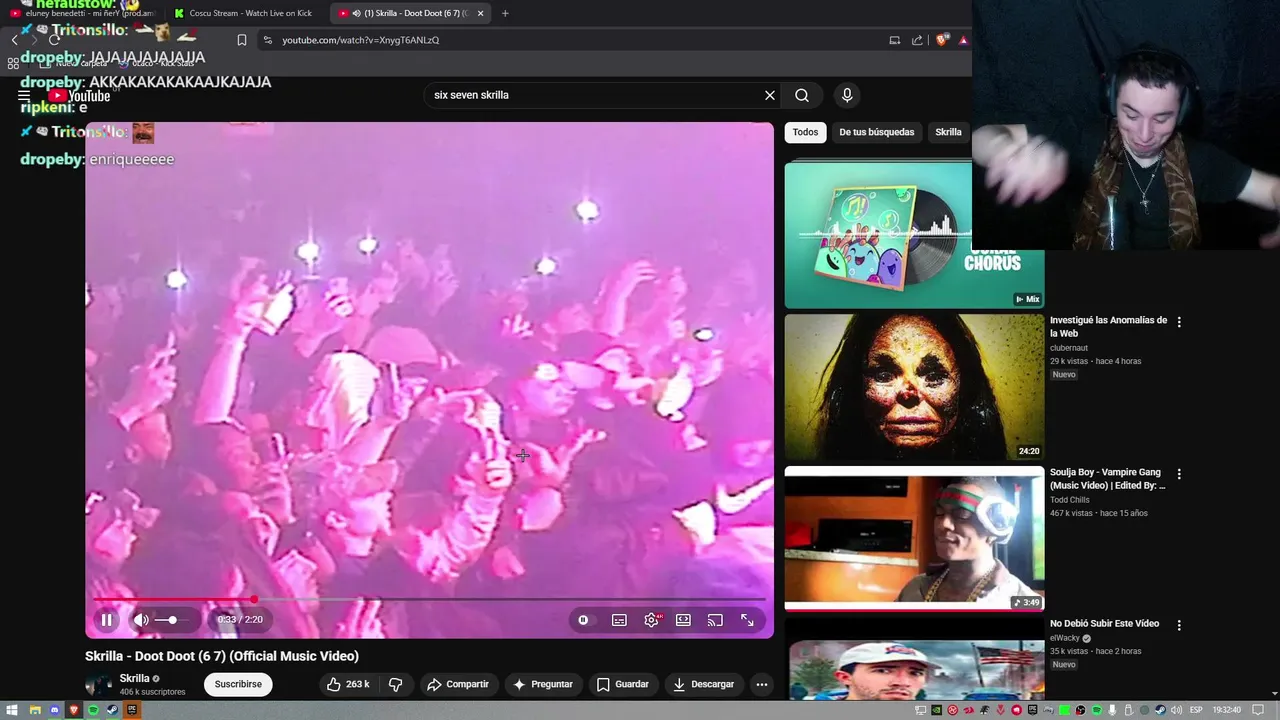Open Spotify from the taskbar

coord(93,710)
